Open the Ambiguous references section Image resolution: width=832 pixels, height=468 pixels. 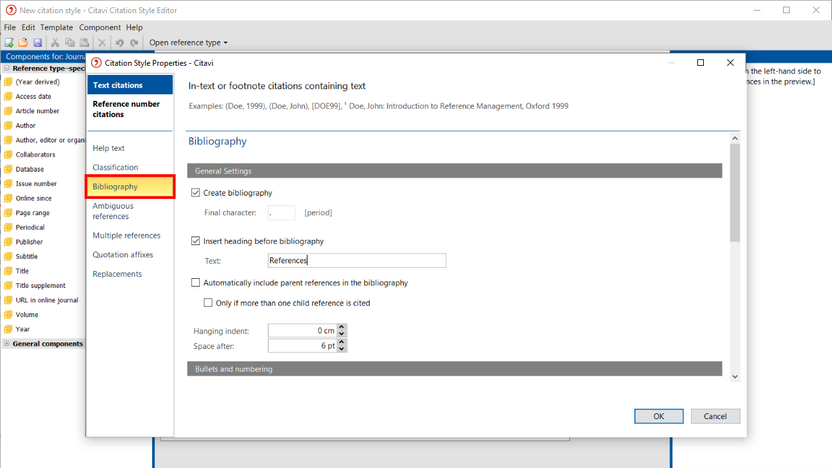(x=113, y=211)
